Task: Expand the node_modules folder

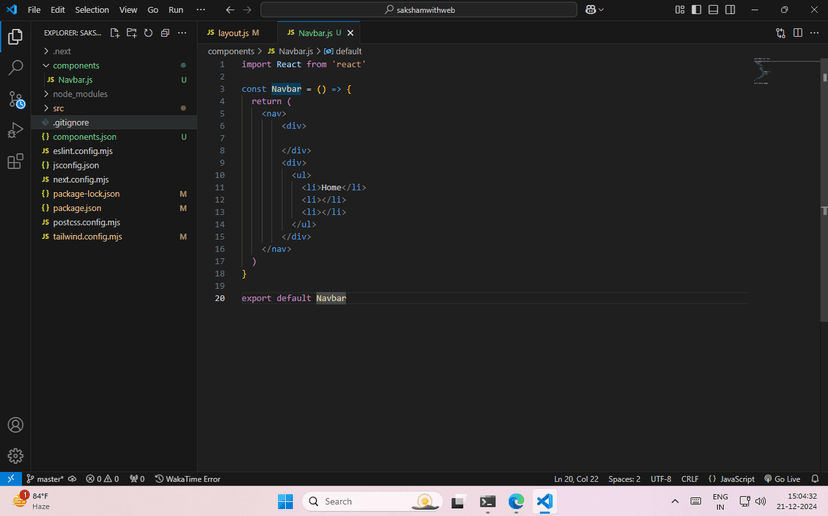Action: [80, 94]
